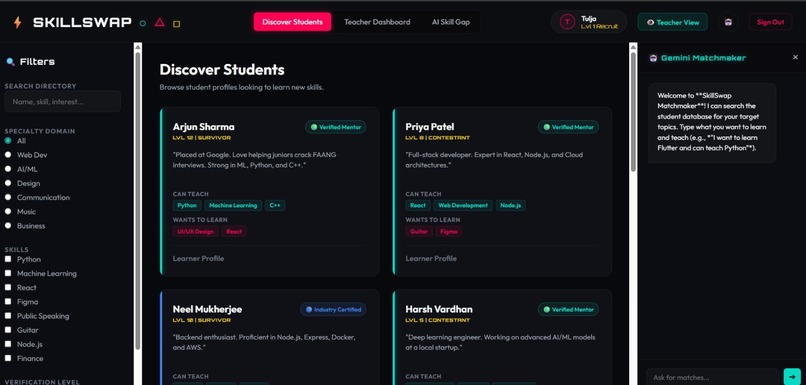Toggle Teacher View mode
The height and width of the screenshot is (385, 806).
[672, 22]
